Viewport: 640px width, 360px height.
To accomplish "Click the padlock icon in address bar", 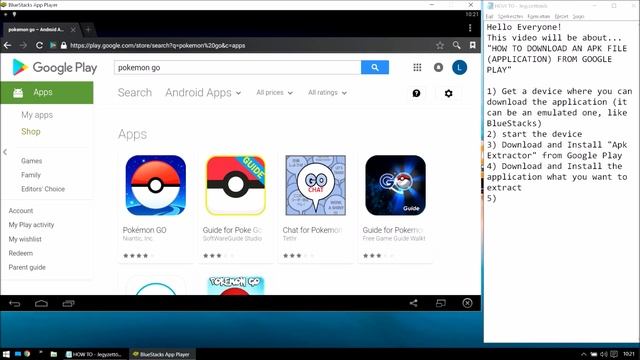I will (63, 45).
